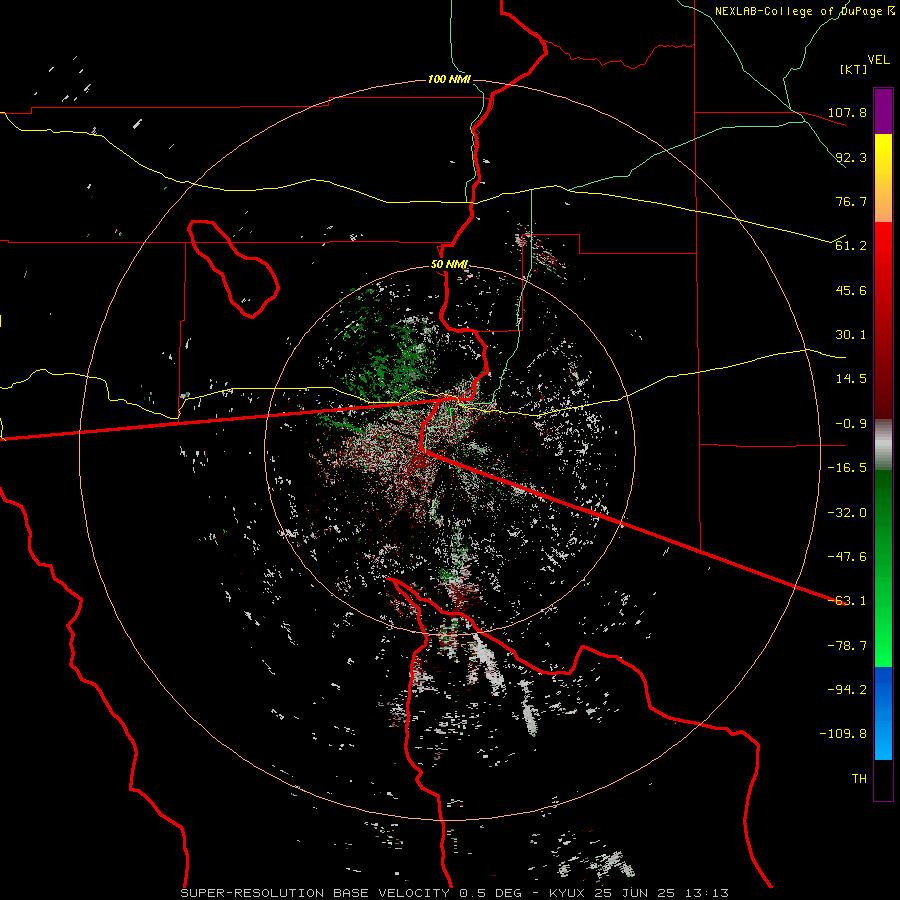Click the 30.1 velocity scale value
The width and height of the screenshot is (900, 900).
[x=851, y=335]
